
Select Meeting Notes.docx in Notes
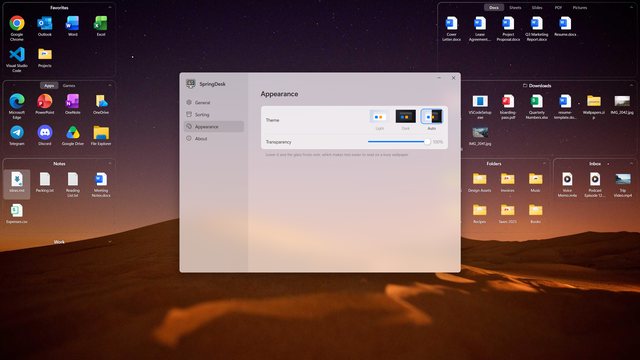(x=101, y=184)
